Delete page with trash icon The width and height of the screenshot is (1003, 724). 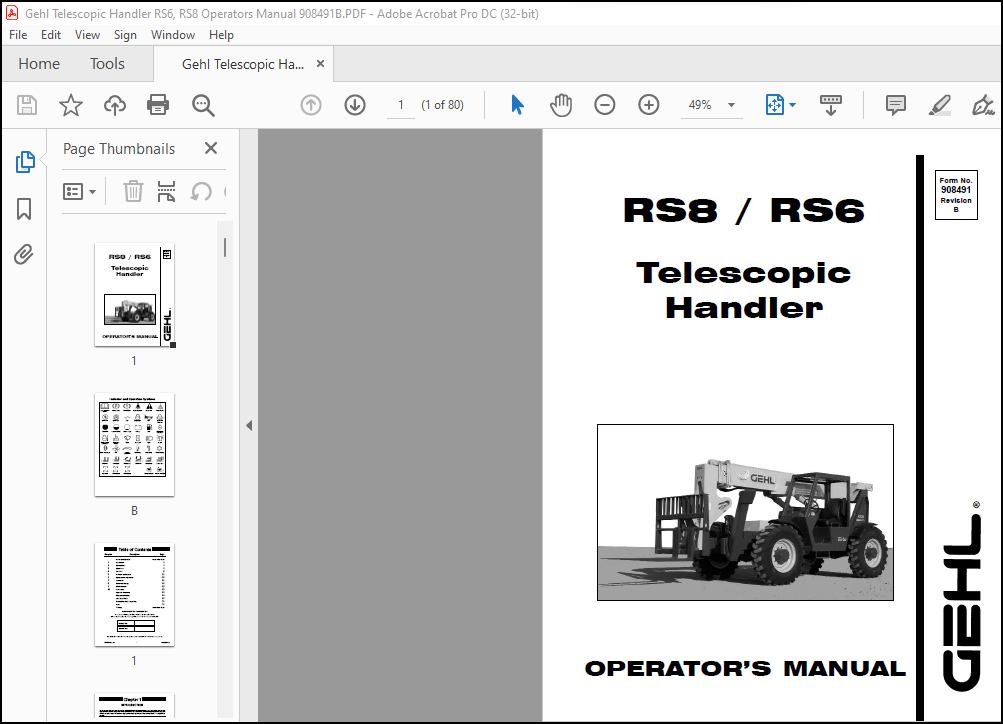click(x=133, y=191)
